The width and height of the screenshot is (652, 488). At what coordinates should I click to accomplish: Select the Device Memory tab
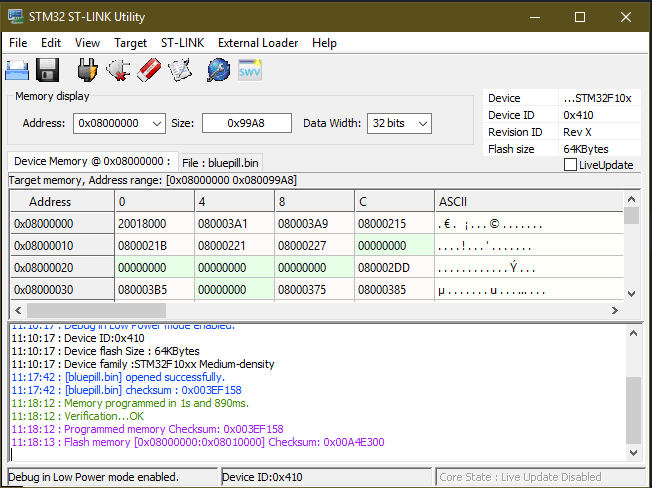[91, 161]
